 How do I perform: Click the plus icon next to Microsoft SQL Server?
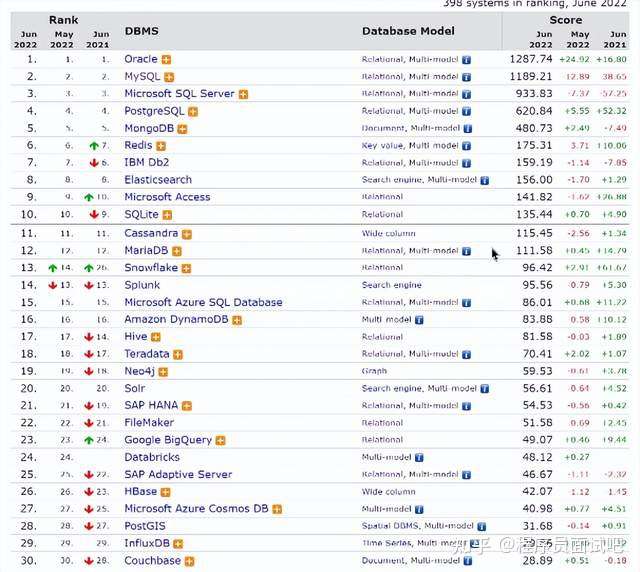tap(243, 94)
